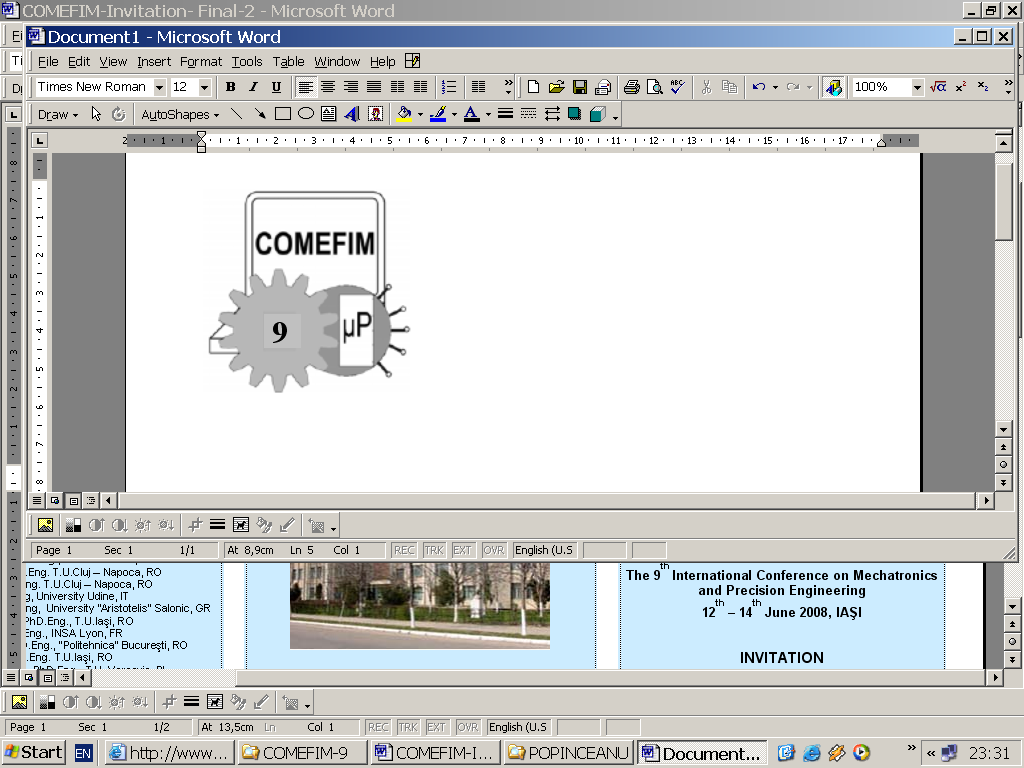Undo the last action
The width and height of the screenshot is (1024, 768).
coord(758,87)
